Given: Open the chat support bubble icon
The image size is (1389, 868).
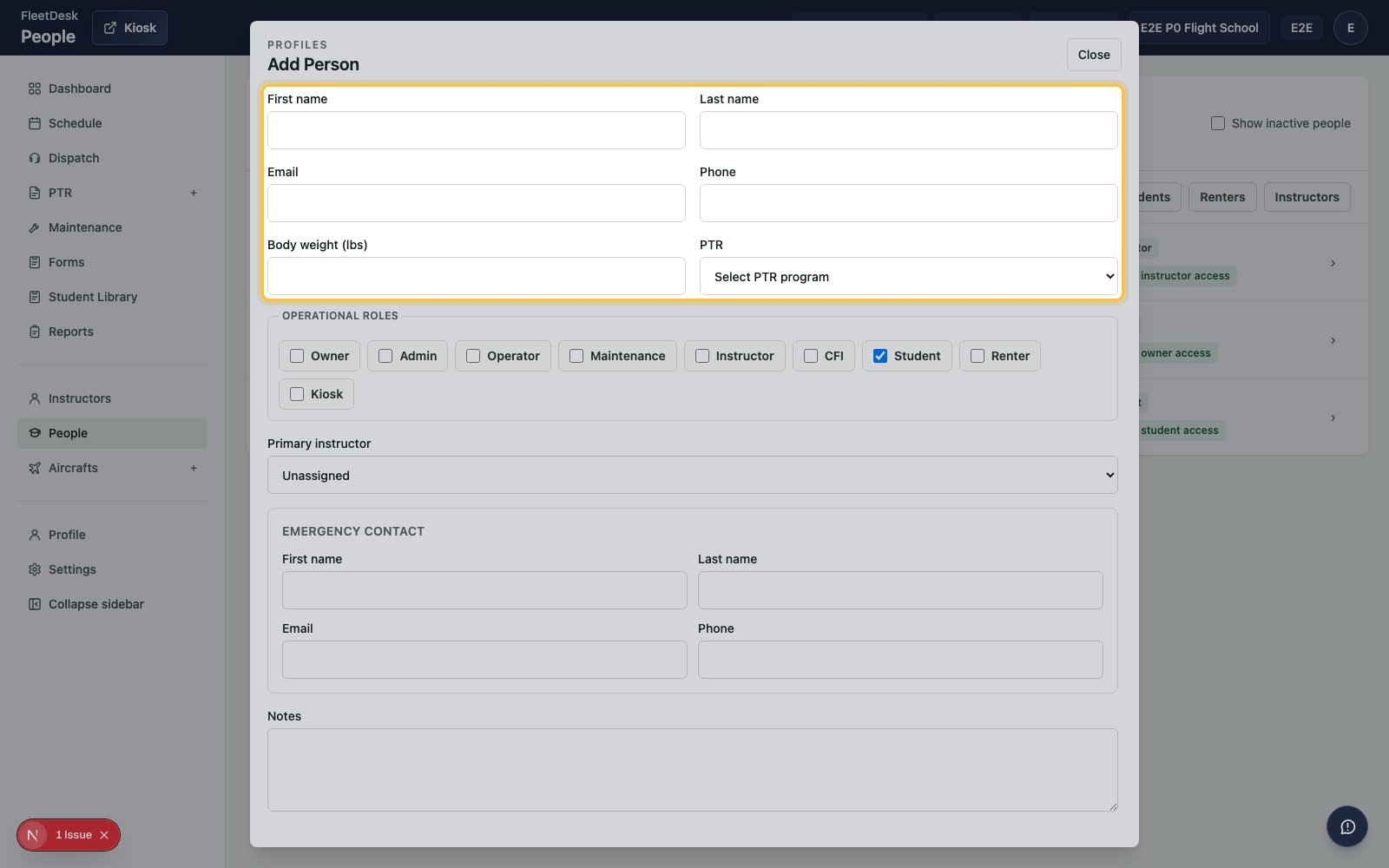Looking at the screenshot, I should tap(1347, 827).
